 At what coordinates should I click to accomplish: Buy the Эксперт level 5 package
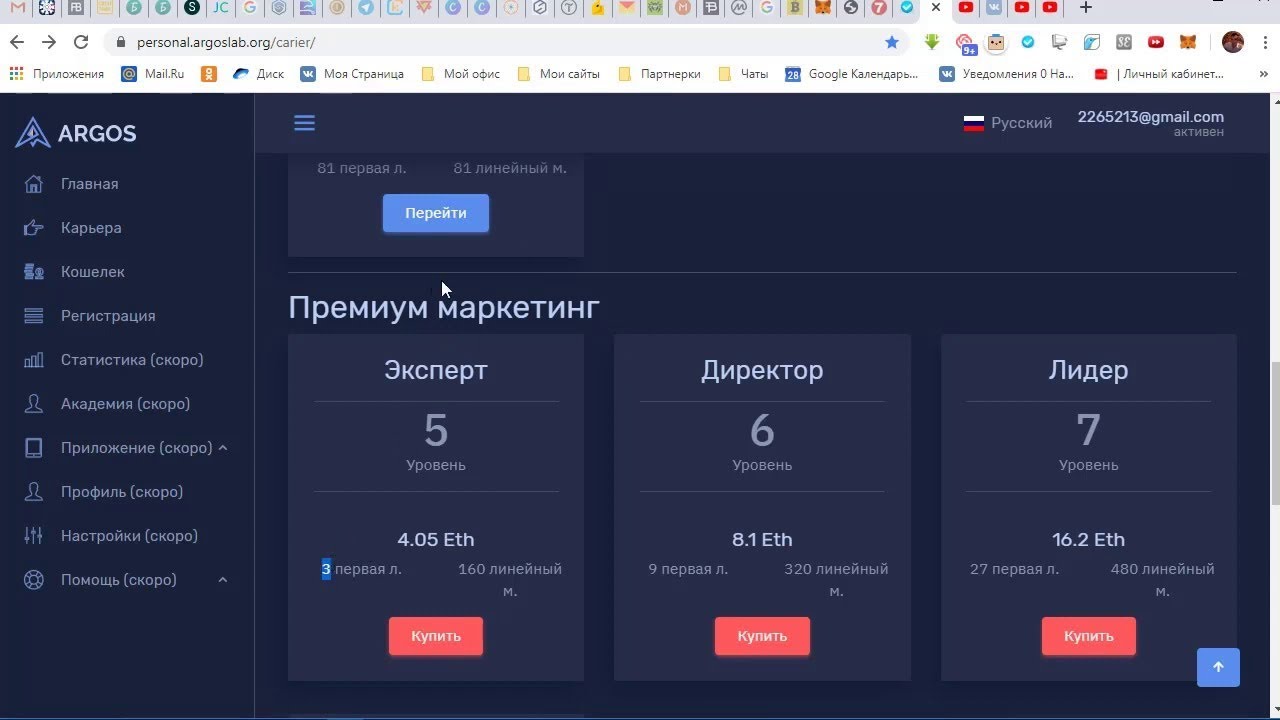point(436,636)
